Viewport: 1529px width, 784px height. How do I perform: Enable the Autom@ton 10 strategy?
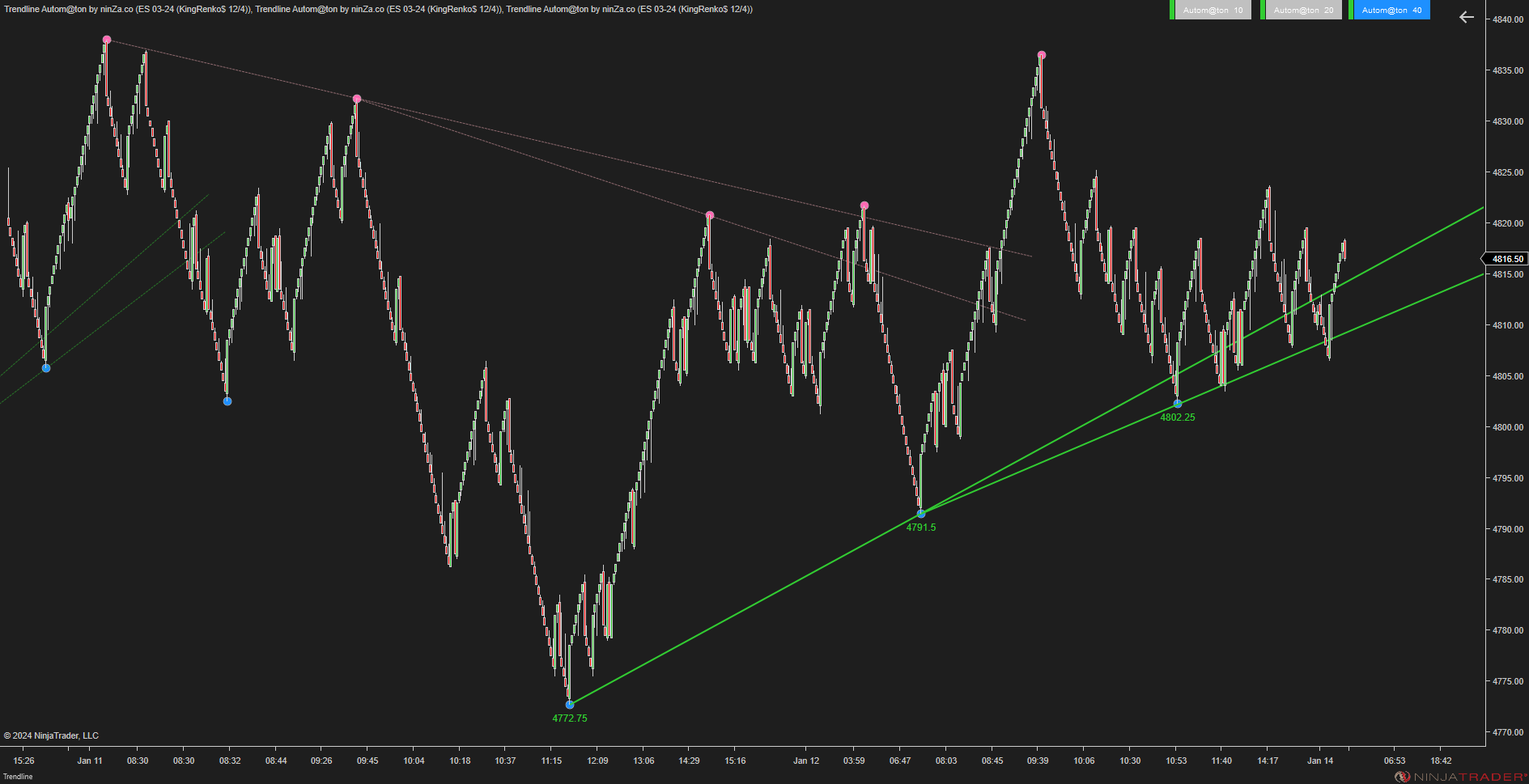point(1212,10)
